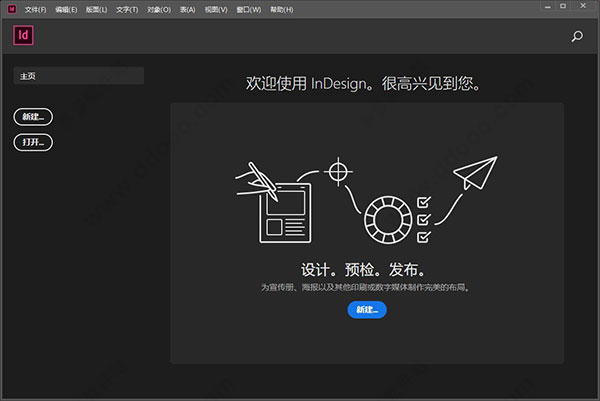This screenshot has height=401, width=600.
Task: Click the 设计。预检。发布。 heading
Action: click(x=363, y=270)
